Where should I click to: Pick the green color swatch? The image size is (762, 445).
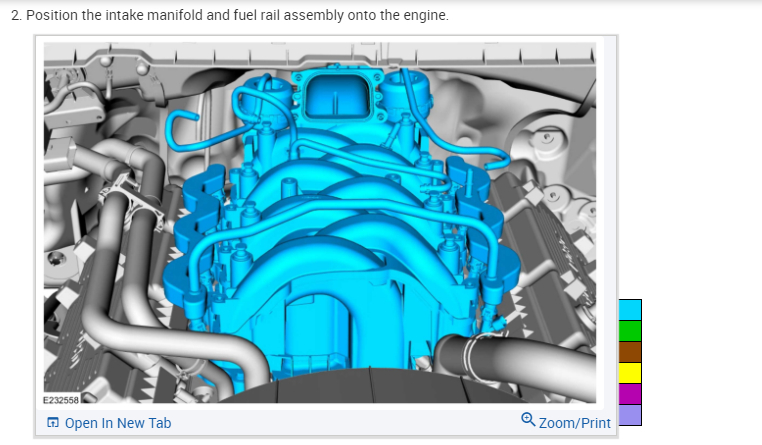point(630,331)
